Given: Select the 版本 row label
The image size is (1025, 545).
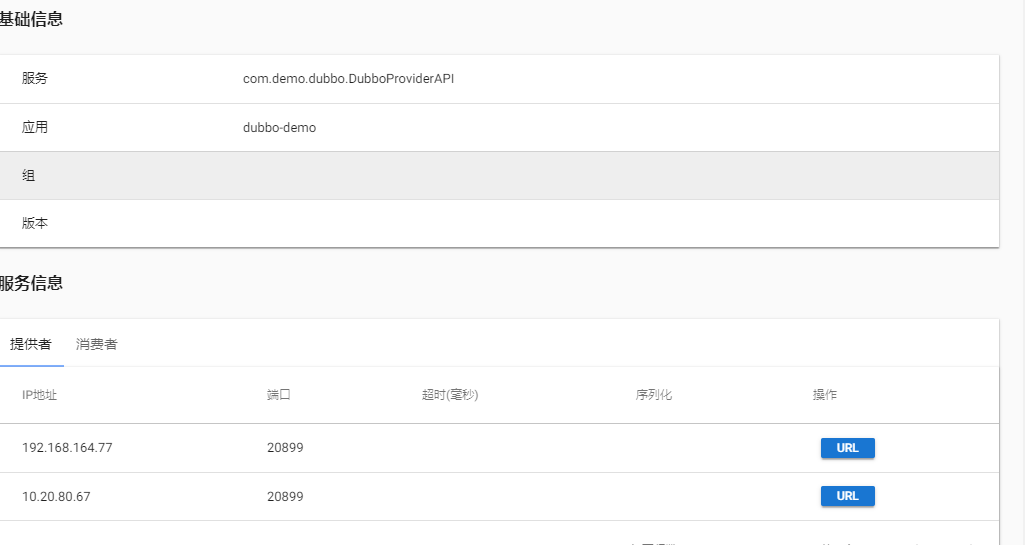Looking at the screenshot, I should [x=35, y=223].
